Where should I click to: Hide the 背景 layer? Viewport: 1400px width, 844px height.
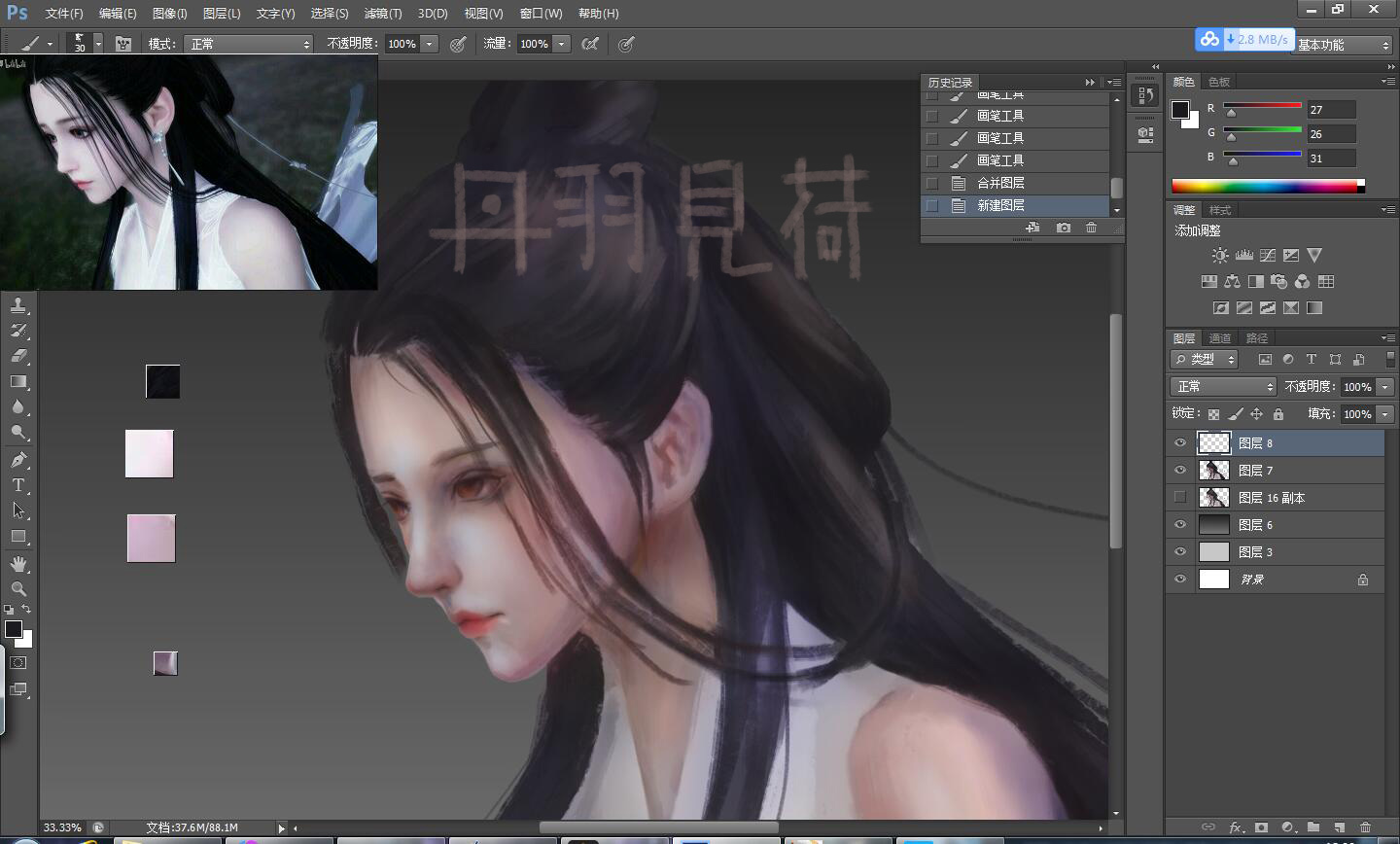coord(1180,580)
